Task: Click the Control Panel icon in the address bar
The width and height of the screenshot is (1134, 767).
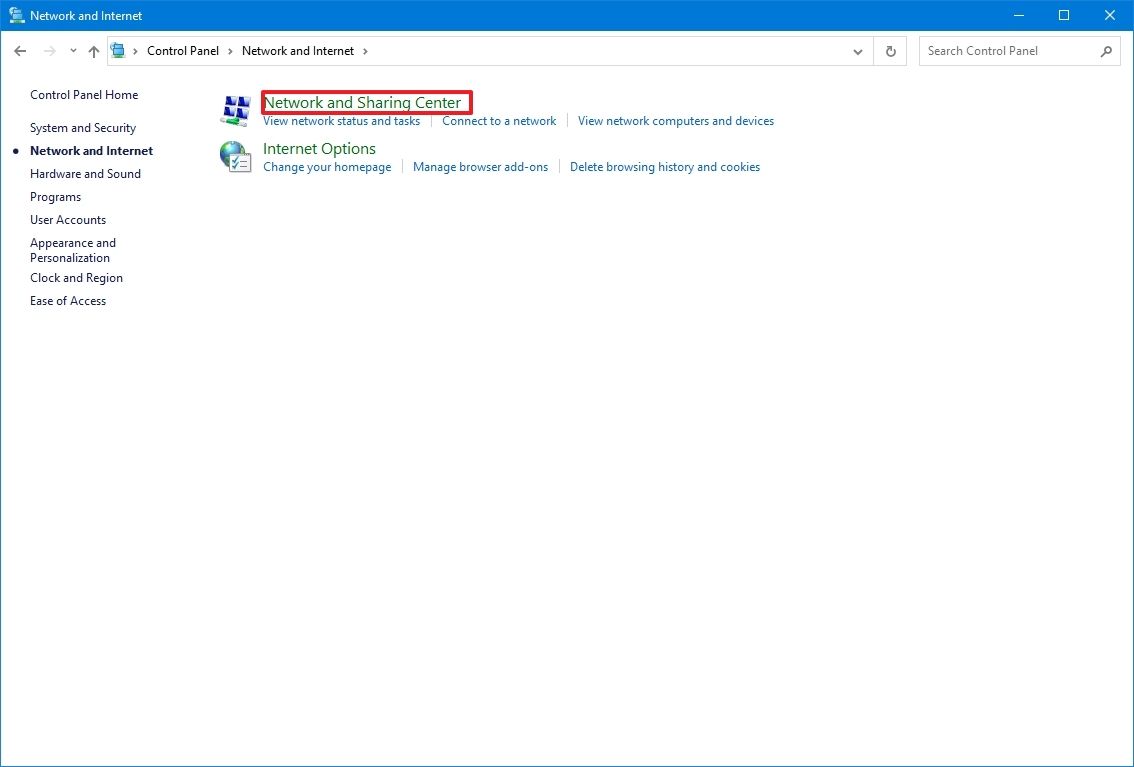Action: click(117, 50)
